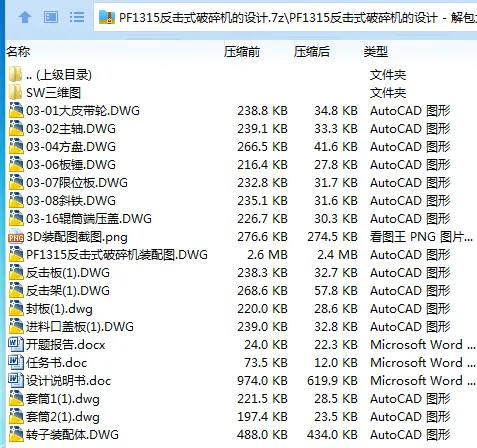477x448 pixels.
Task: Select file name 3D装配图截图.png
Action: (x=77, y=237)
